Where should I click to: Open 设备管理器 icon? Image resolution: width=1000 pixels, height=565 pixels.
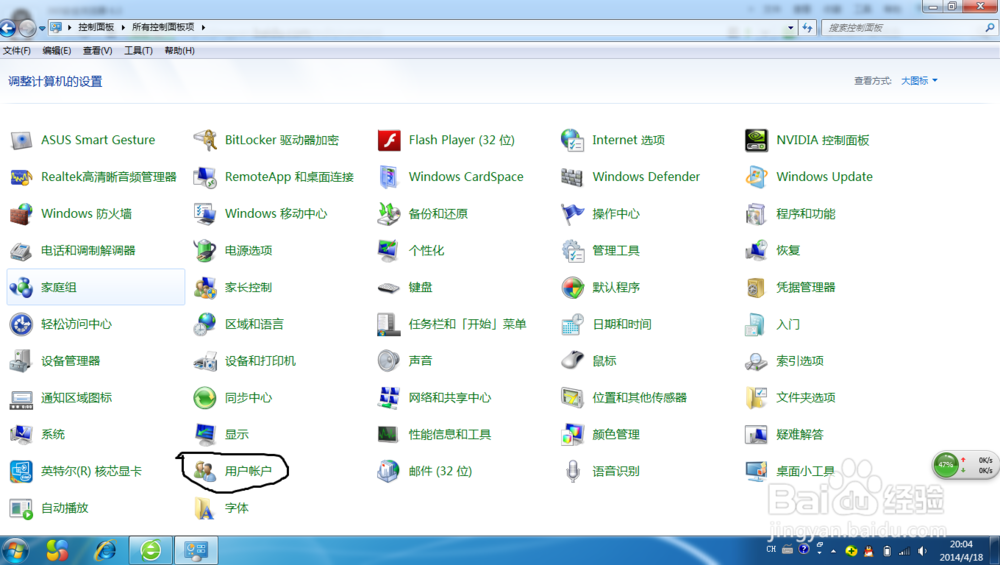[x=21, y=361]
